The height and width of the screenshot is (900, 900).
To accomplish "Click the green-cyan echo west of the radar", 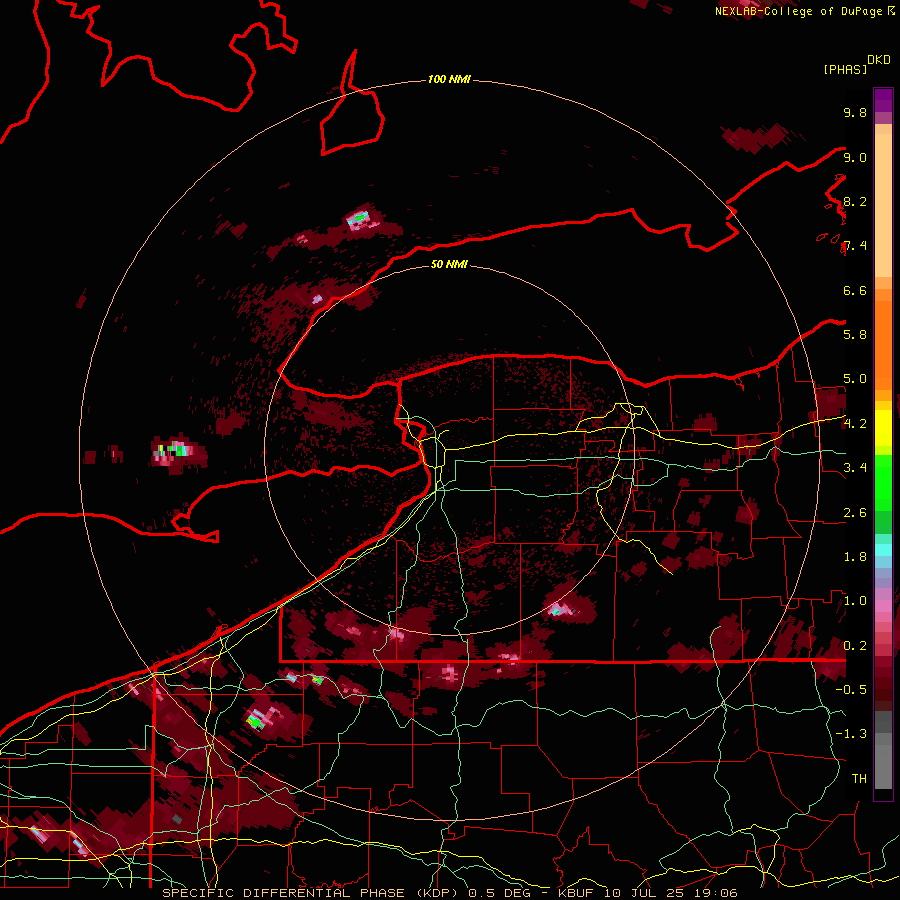I will [174, 449].
